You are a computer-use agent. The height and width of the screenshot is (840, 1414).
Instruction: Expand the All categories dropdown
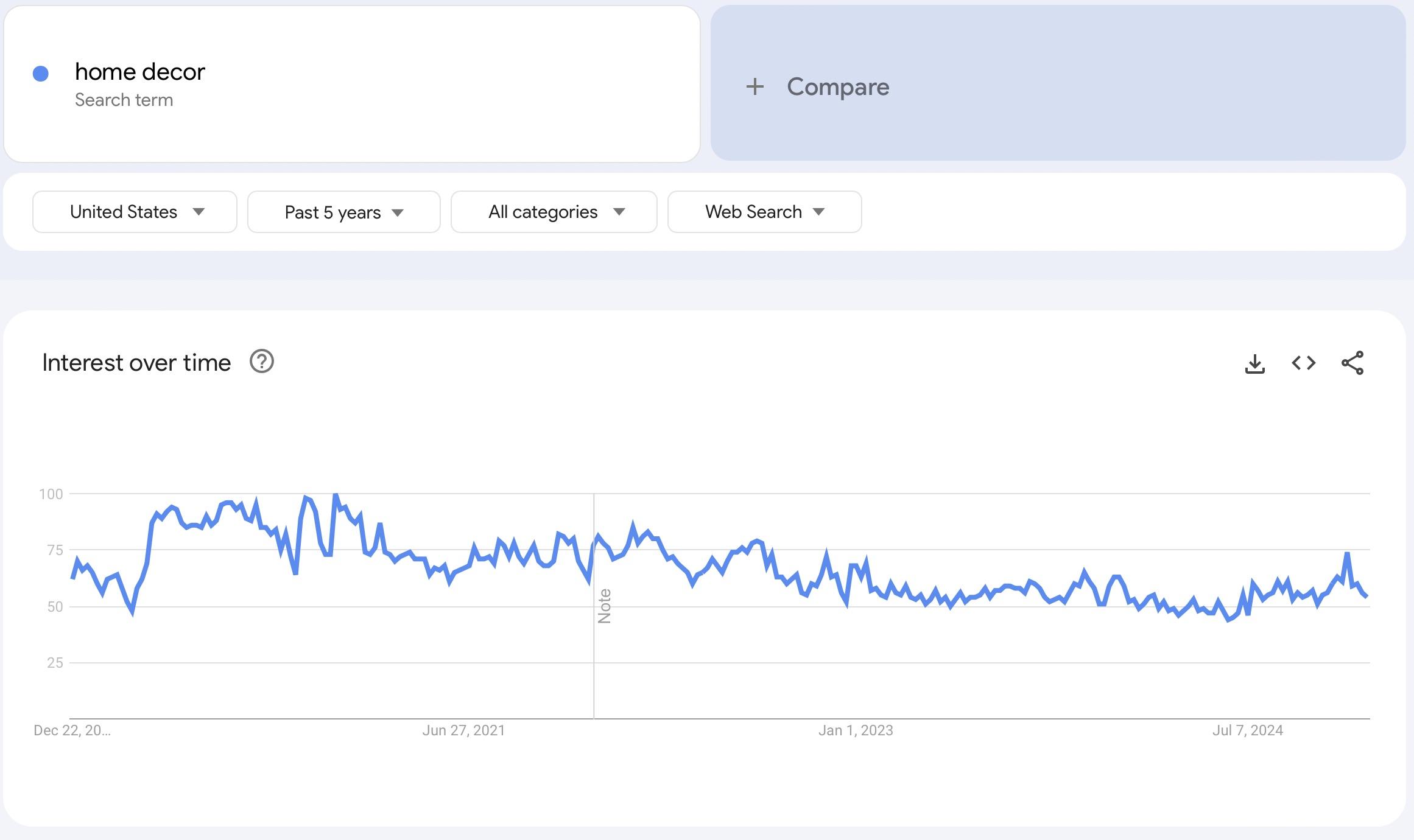[554, 211]
